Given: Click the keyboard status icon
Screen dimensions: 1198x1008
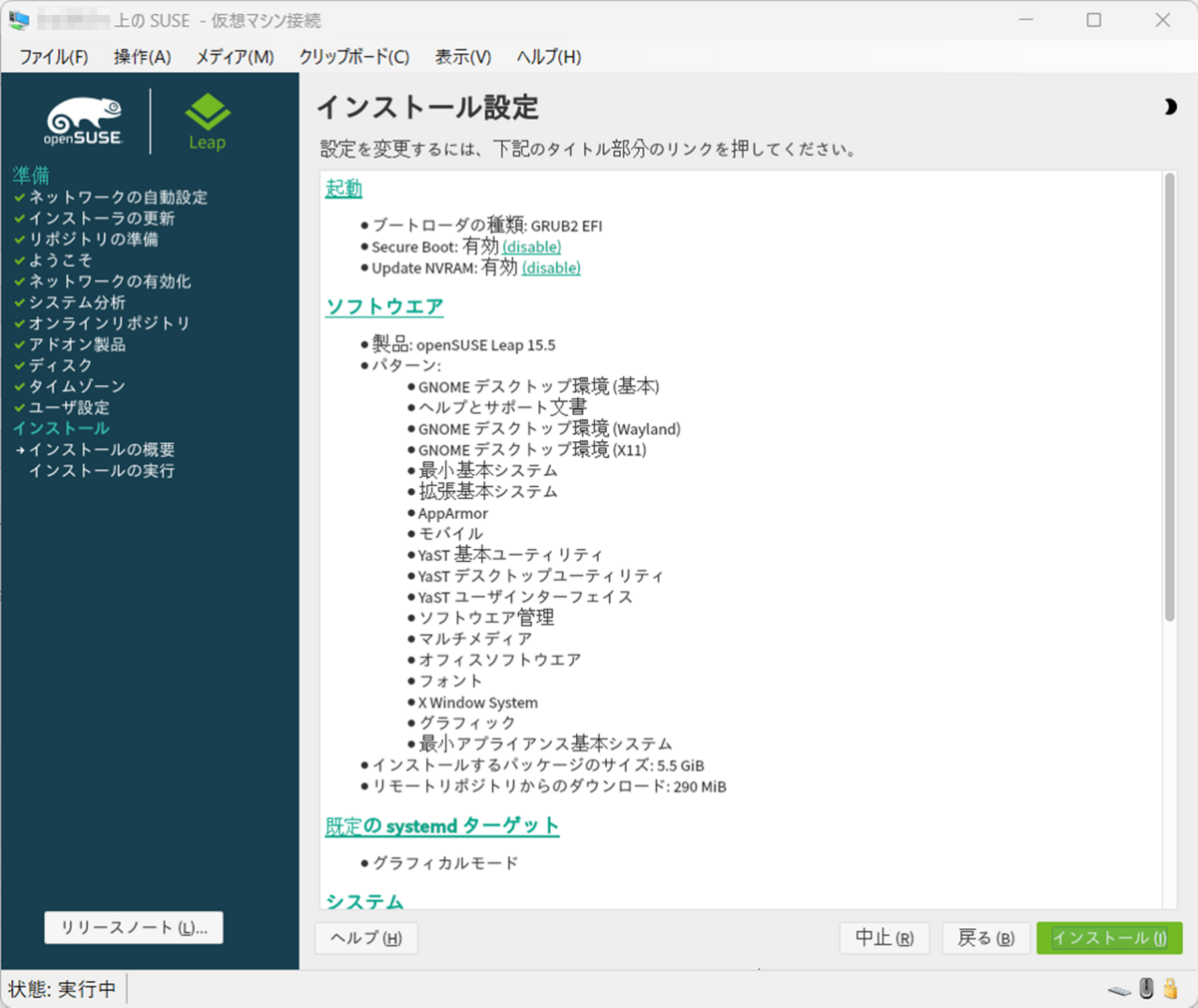Looking at the screenshot, I should tap(1119, 990).
